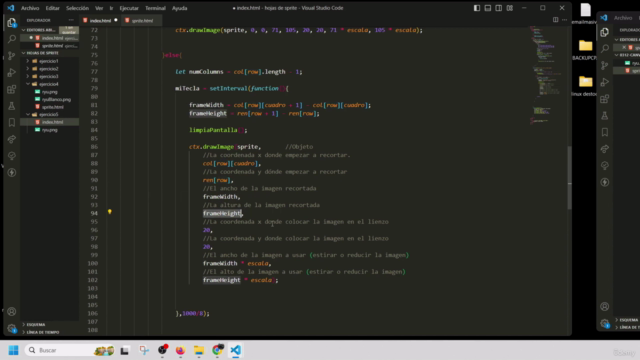
Task: Open ryuBlanco.png in the explorer
Action: (56, 99)
